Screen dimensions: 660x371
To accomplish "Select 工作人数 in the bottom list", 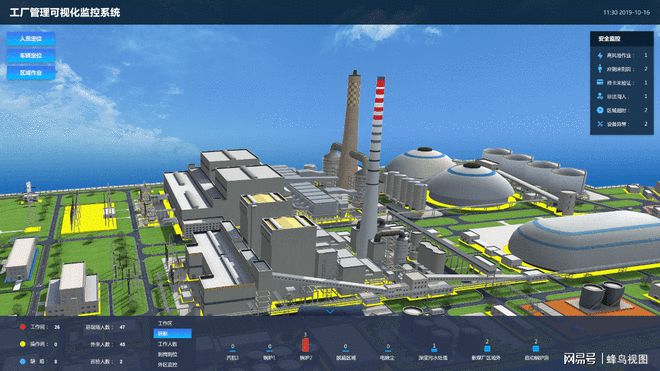I will click(x=167, y=344).
